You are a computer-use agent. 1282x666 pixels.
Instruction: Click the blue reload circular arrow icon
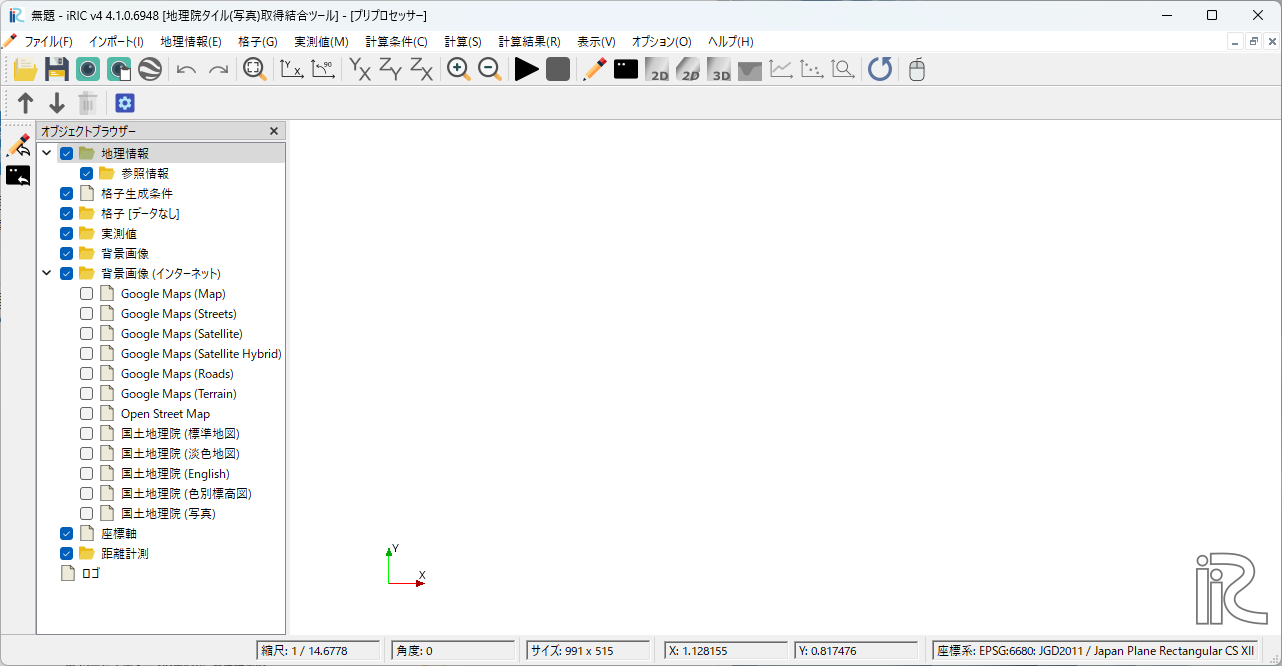point(880,69)
